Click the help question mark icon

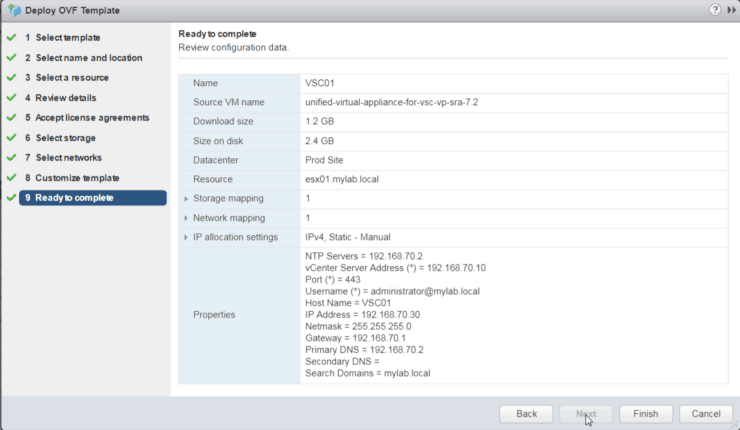pos(715,9)
